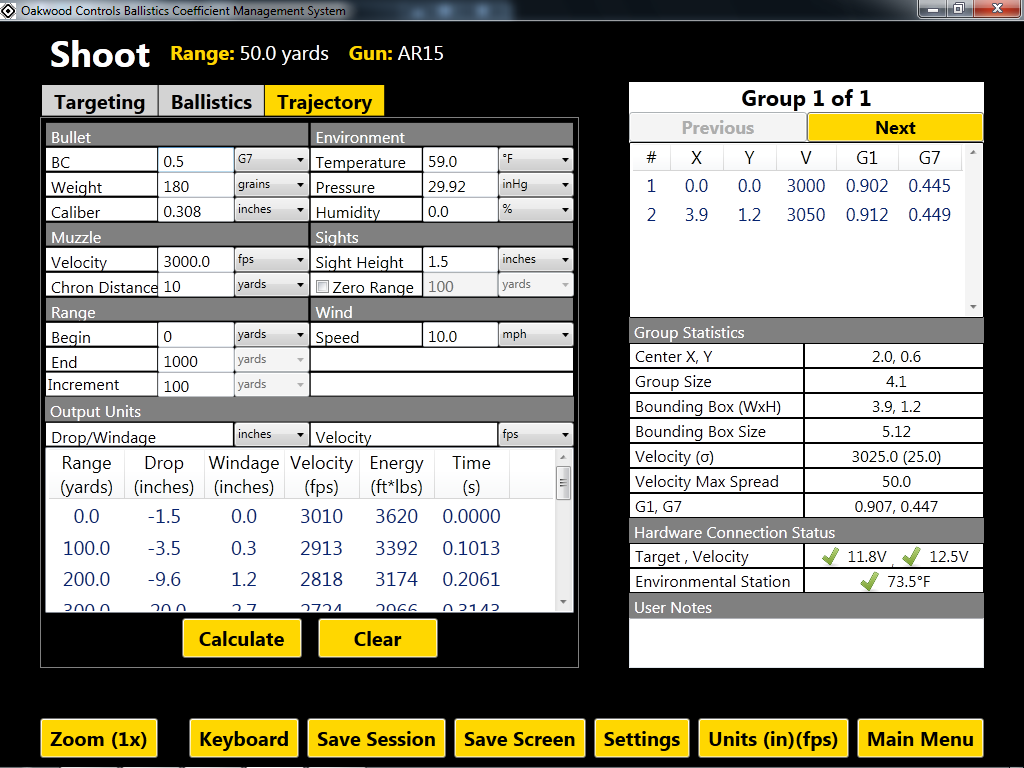
Task: Click the Range Begin field 0
Action: coord(195,336)
